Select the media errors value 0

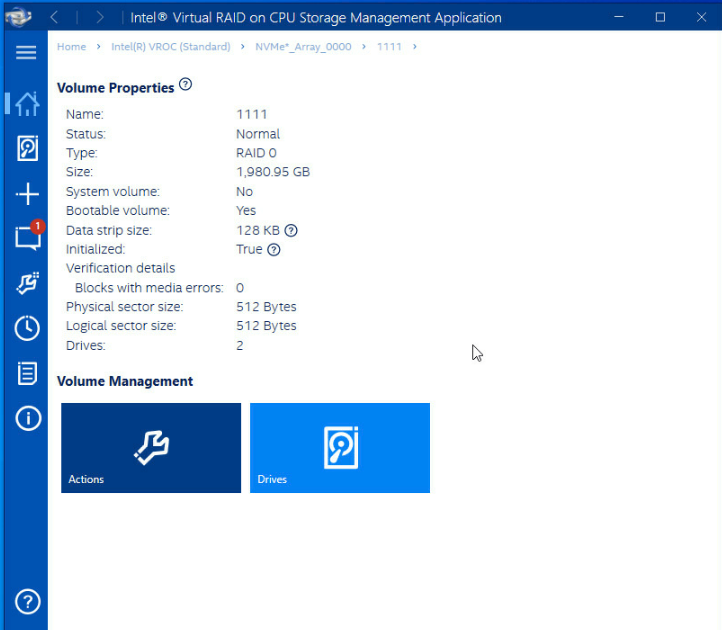(240, 288)
